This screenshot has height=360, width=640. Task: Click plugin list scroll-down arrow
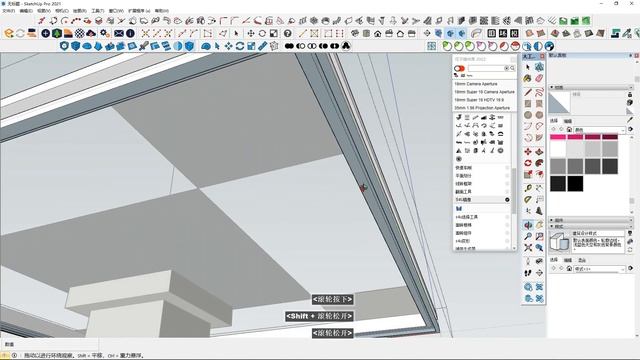514,248
